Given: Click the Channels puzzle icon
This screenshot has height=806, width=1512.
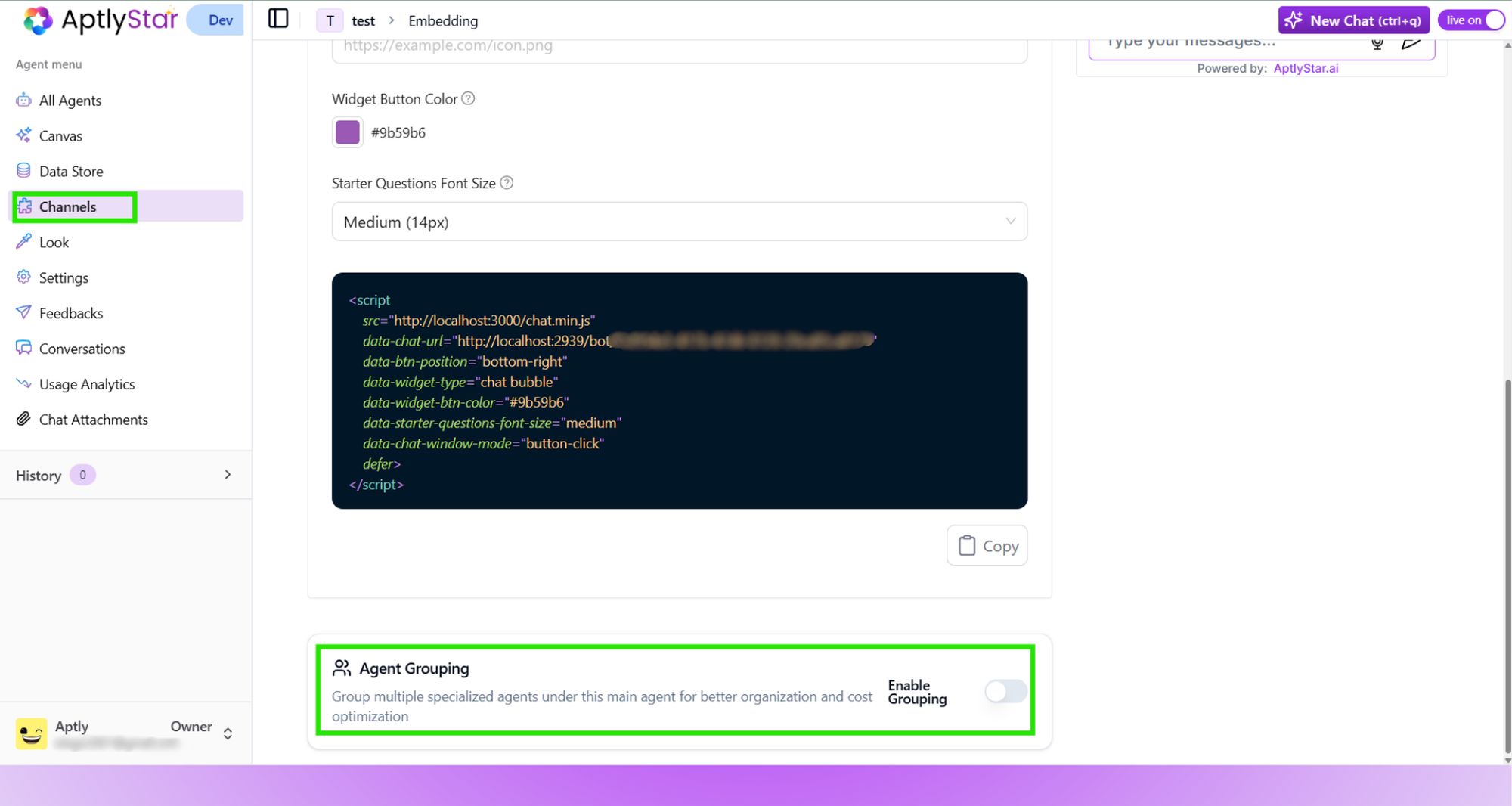Looking at the screenshot, I should coord(24,206).
